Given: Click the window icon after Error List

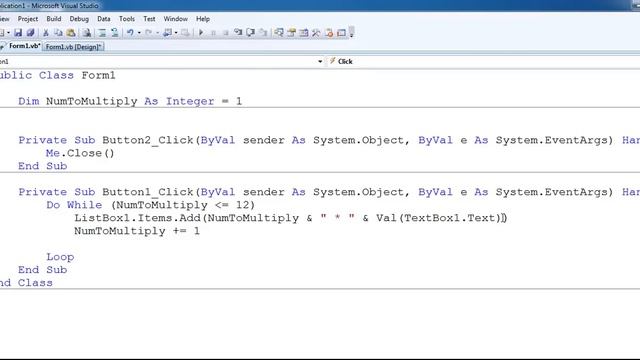Looking at the screenshot, I should pos(341,33).
